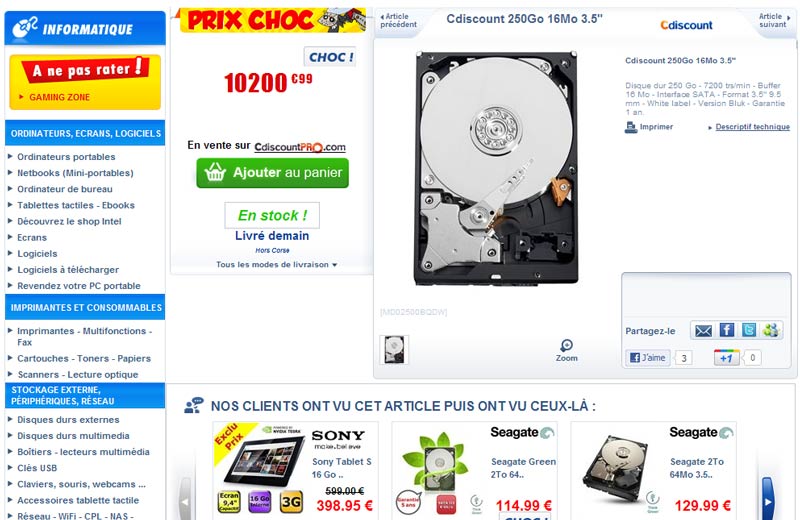Go to Article suivant
The width and height of the screenshot is (800, 520).
[774, 20]
